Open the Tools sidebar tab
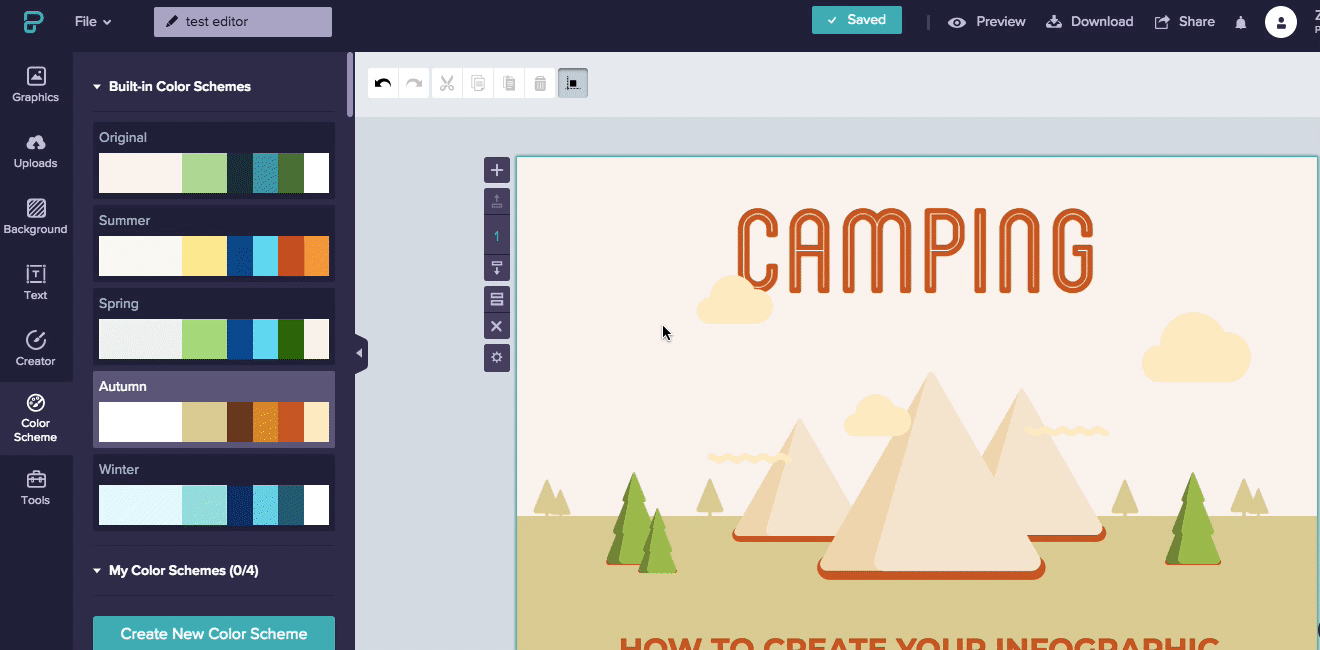The width and height of the screenshot is (1320, 650). (x=36, y=488)
